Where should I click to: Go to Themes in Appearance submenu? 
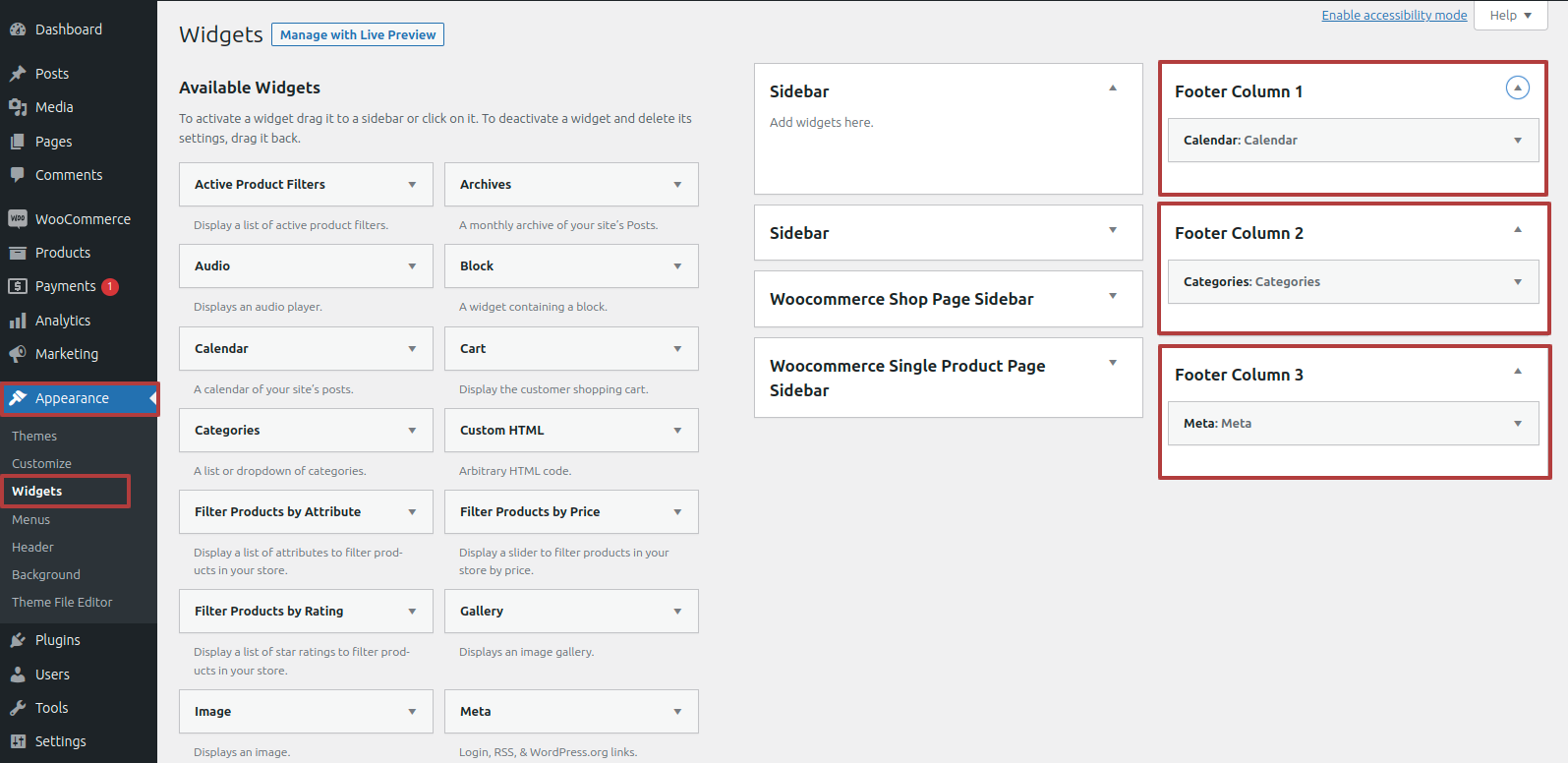click(34, 436)
